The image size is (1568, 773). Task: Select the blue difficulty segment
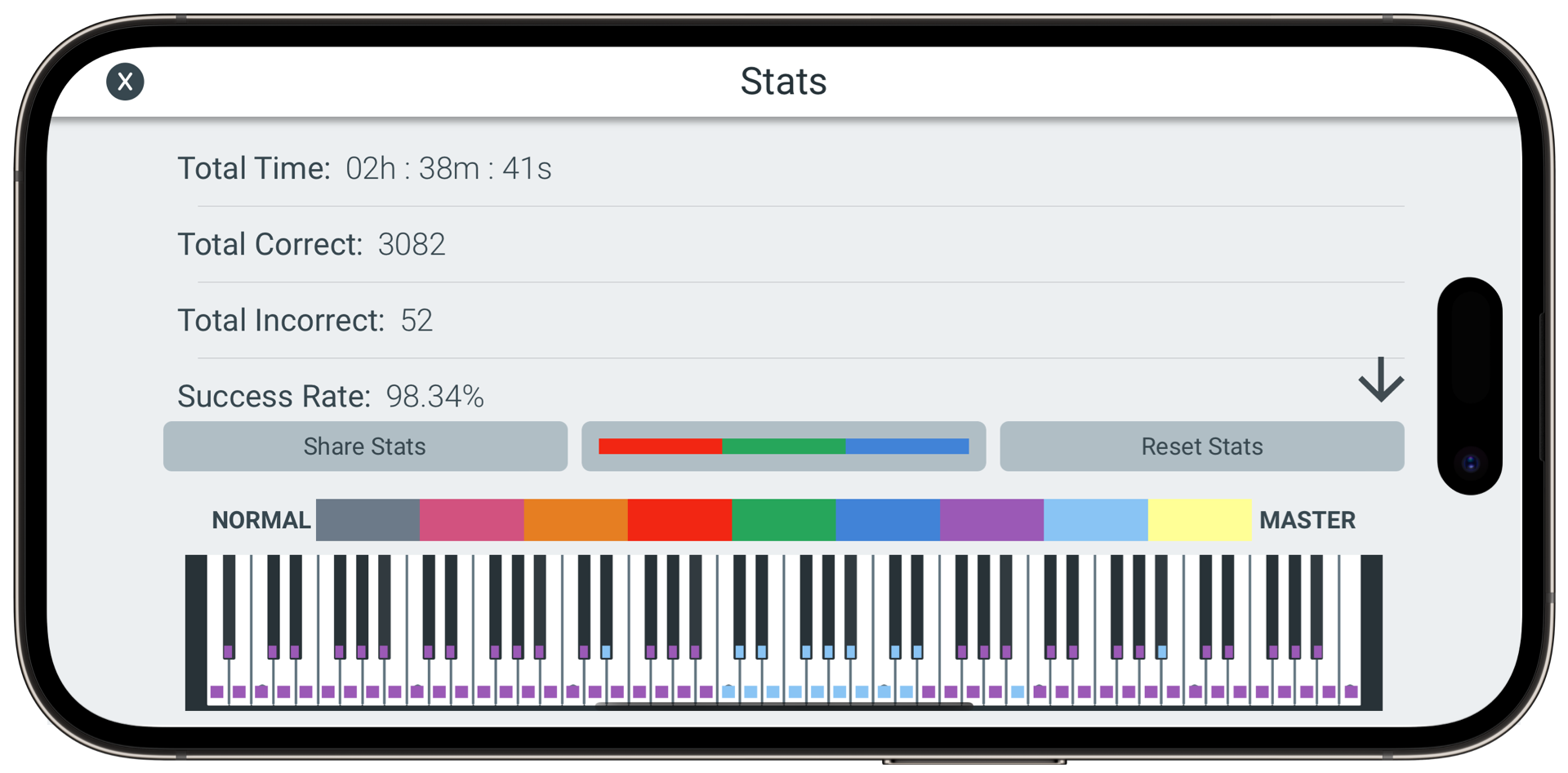point(889,520)
